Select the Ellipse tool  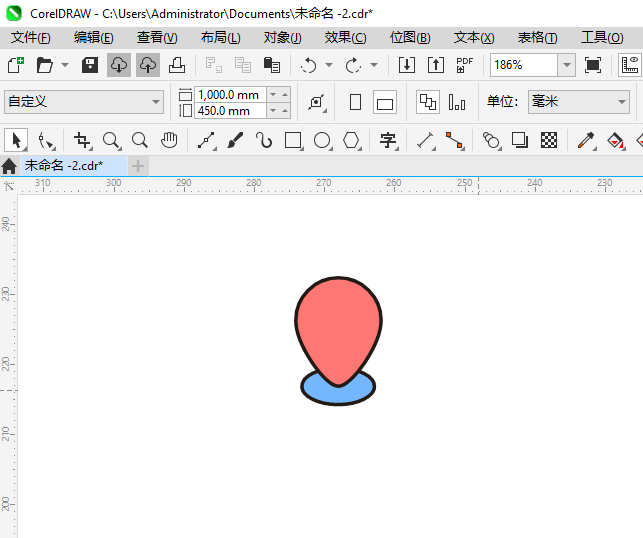(x=322, y=140)
